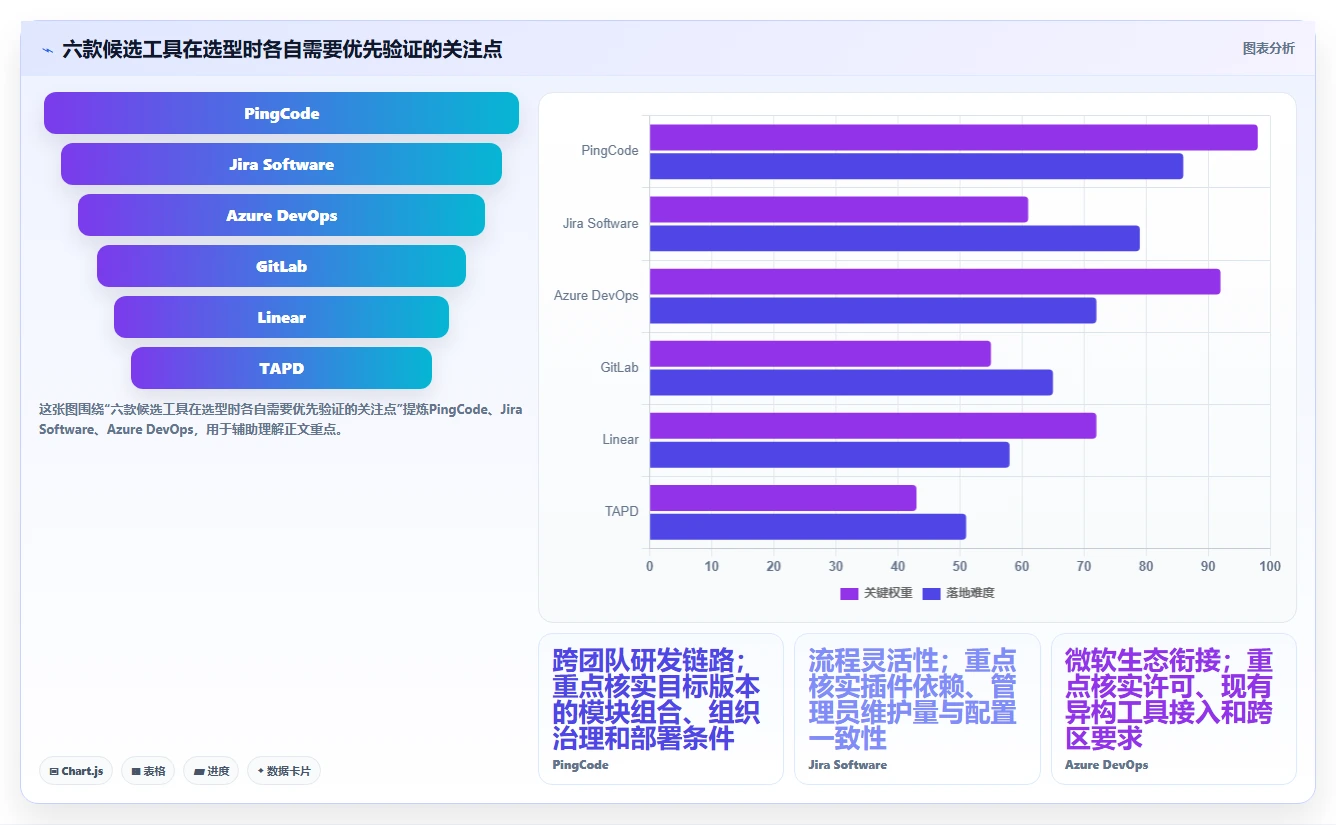Click the description paragraph below the funnel
Screen dimensions: 1336x825
(x=281, y=420)
